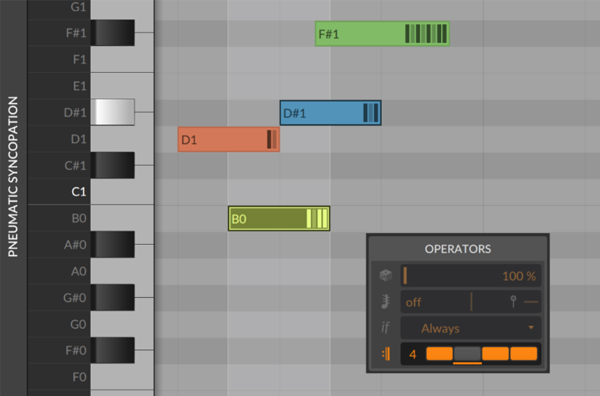Click the F#0 black piano key
The height and width of the screenshot is (396, 600).
[x=112, y=350]
